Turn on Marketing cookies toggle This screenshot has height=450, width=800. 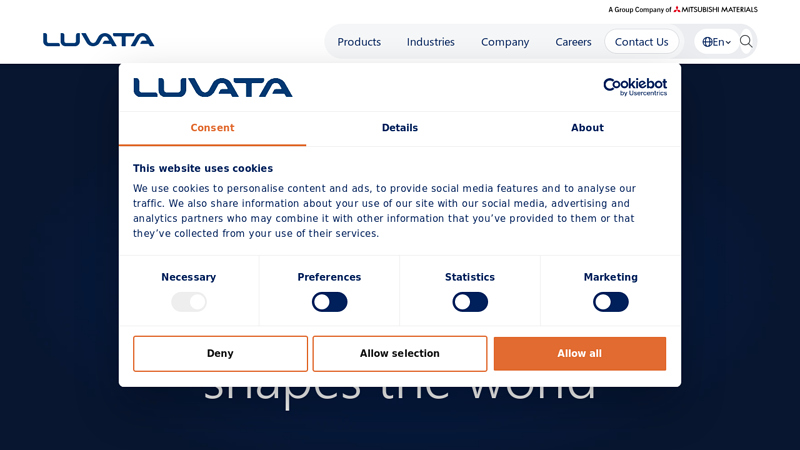[x=610, y=302]
